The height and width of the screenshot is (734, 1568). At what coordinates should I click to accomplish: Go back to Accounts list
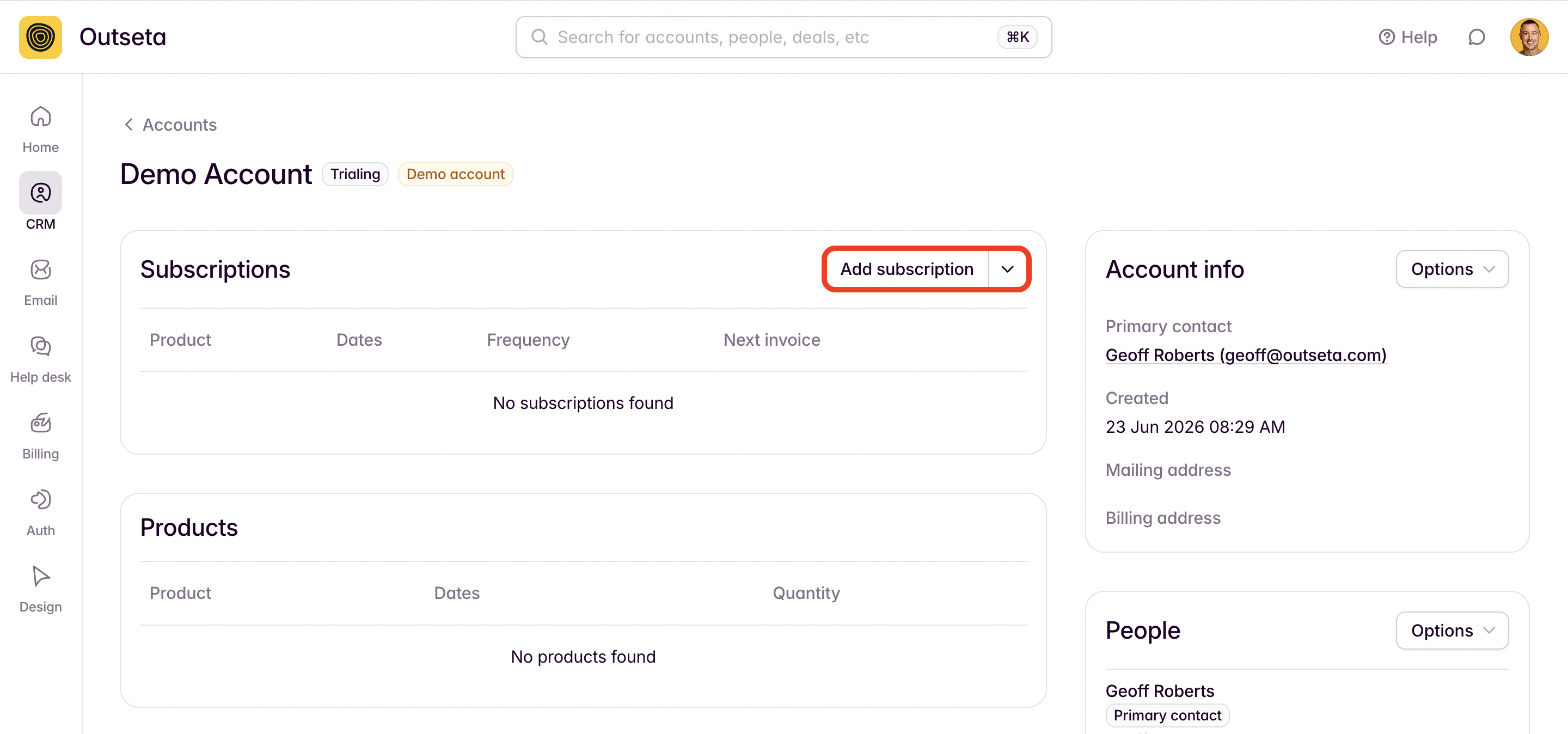tap(180, 125)
